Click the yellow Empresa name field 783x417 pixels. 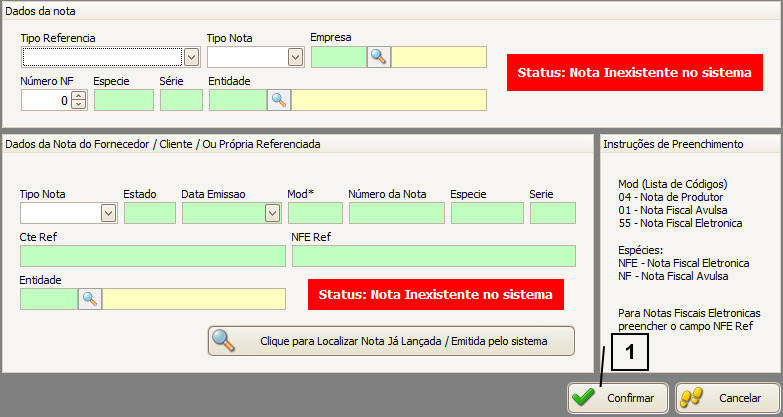point(439,57)
